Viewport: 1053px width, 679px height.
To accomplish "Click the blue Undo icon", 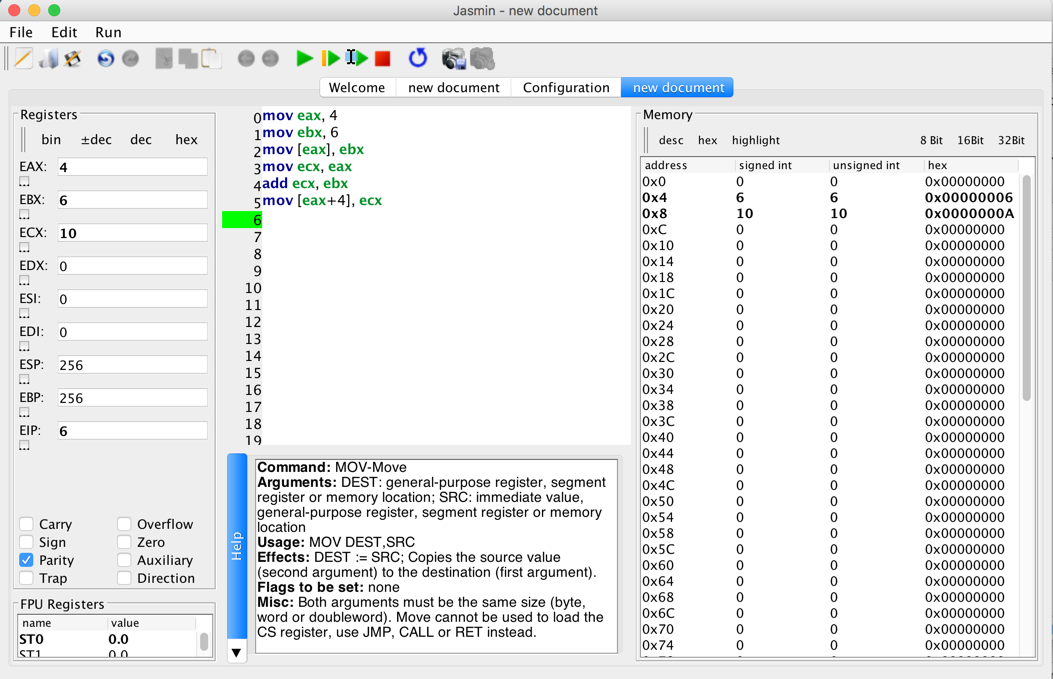I will pyautogui.click(x=105, y=59).
